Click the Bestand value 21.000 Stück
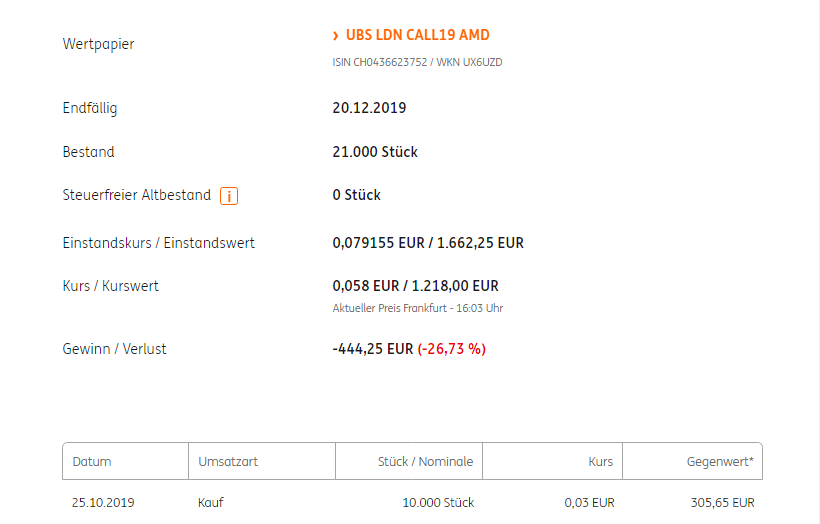The height and width of the screenshot is (524, 820). (375, 152)
